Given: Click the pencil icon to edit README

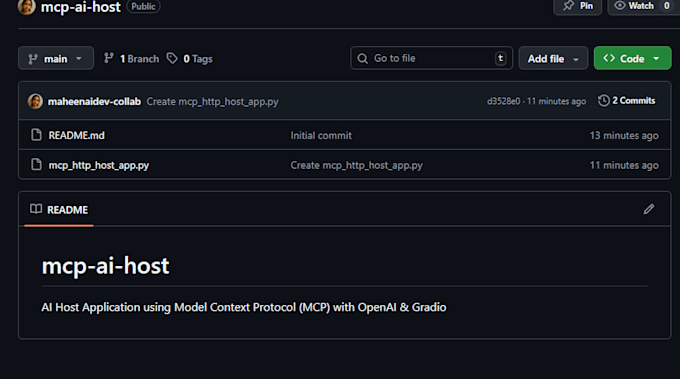Looking at the screenshot, I should [649, 209].
